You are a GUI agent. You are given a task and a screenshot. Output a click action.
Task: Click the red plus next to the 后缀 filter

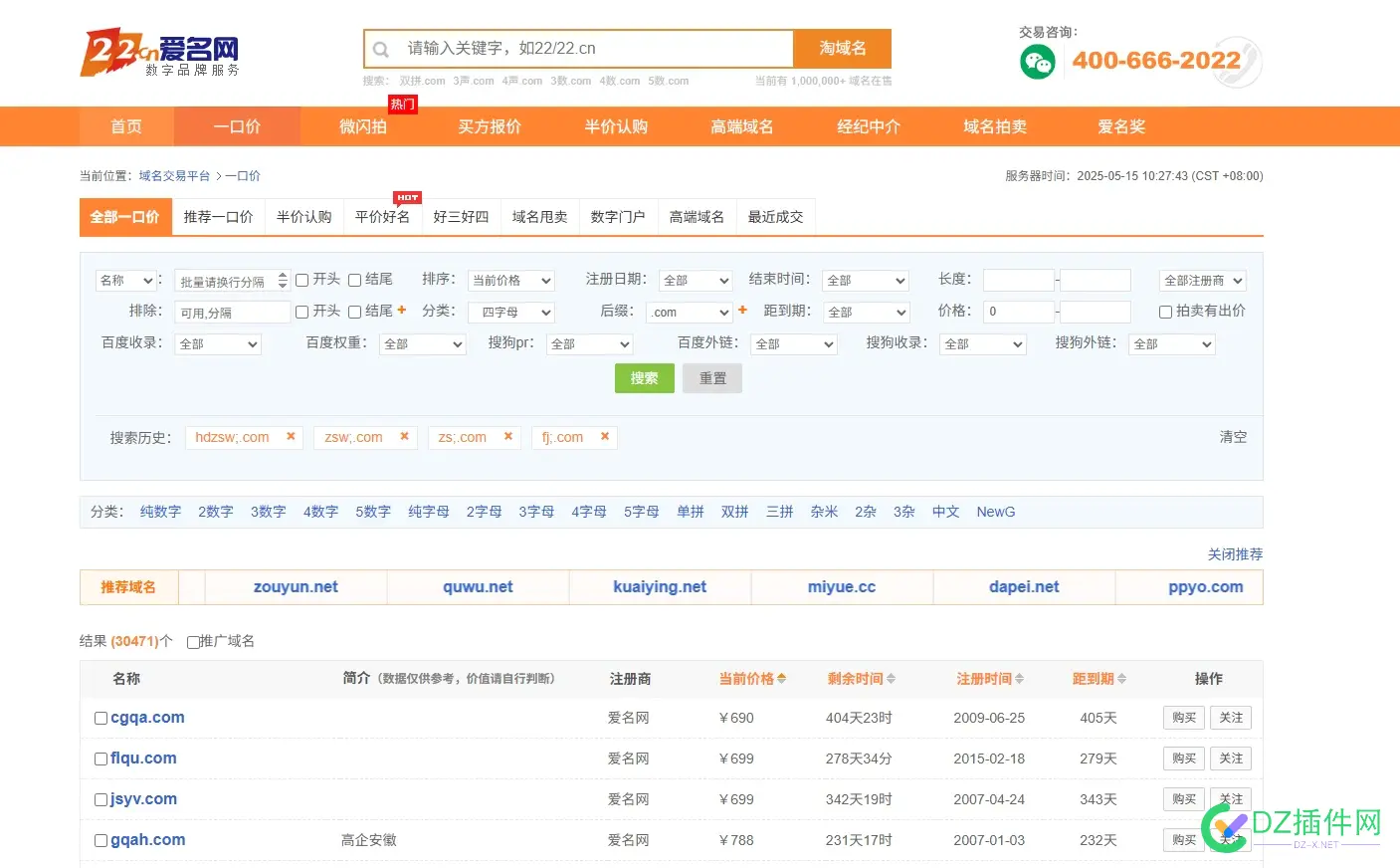coord(742,312)
